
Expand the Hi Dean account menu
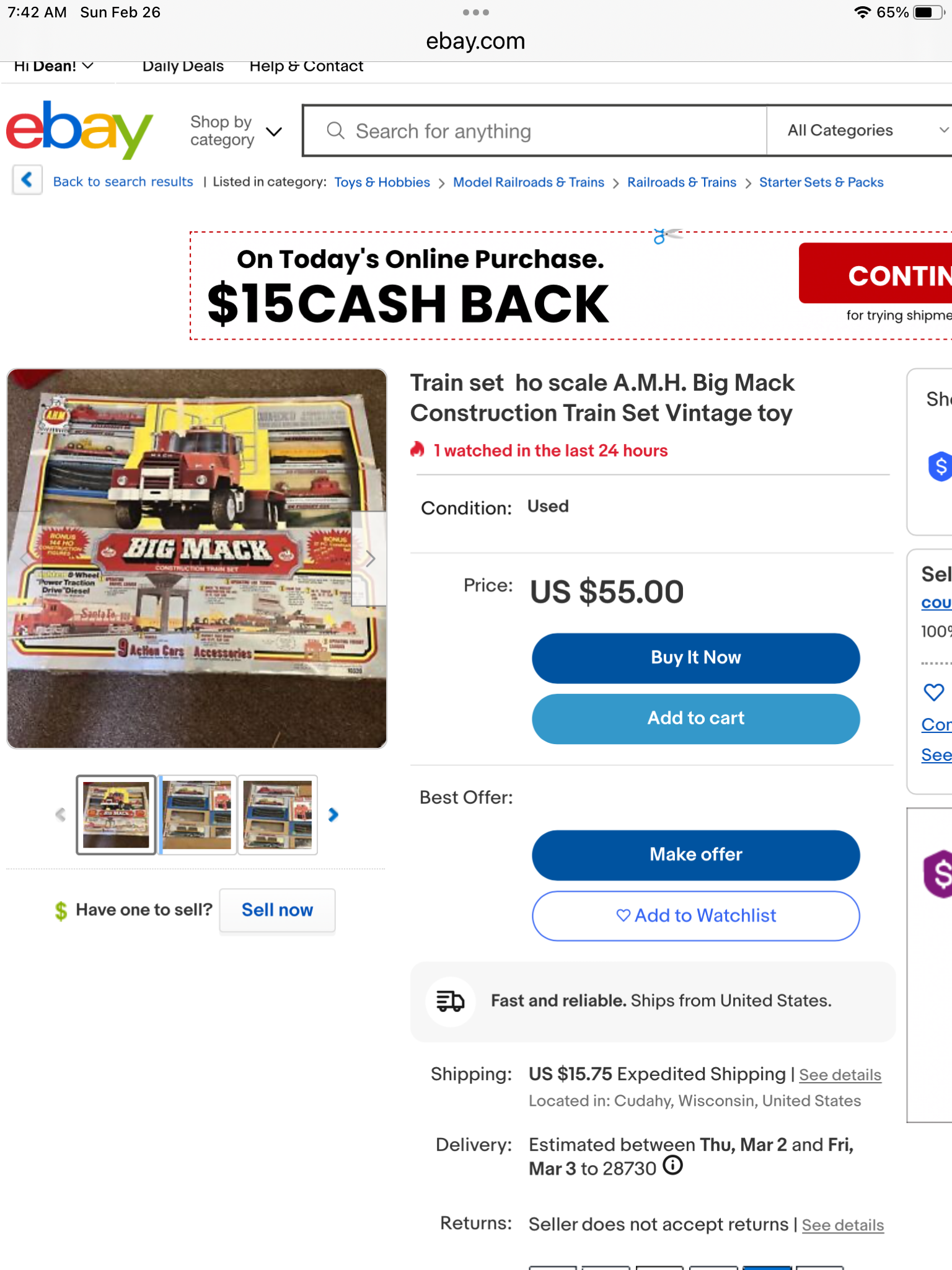point(53,66)
